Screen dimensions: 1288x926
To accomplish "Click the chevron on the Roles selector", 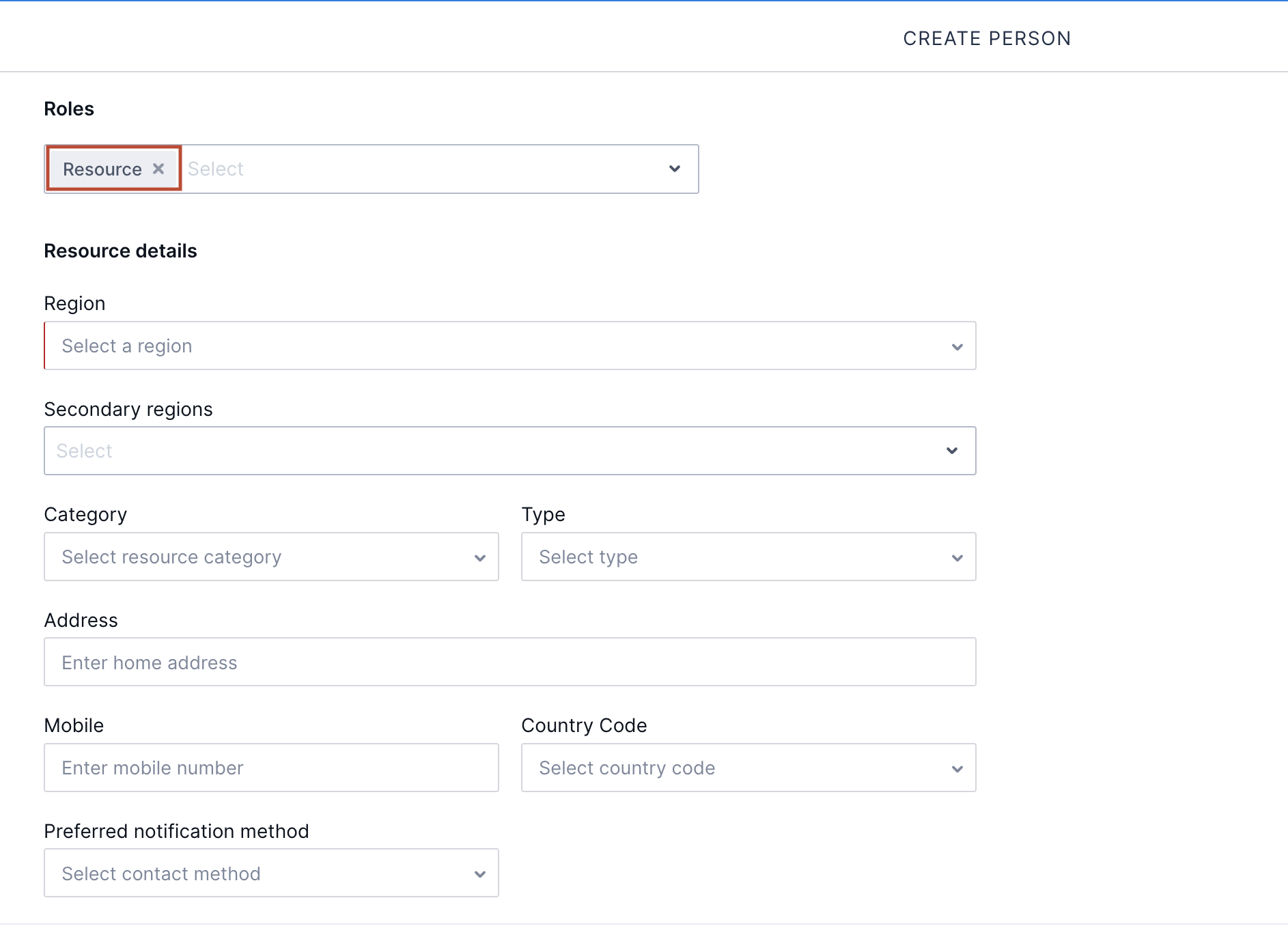I will [x=675, y=169].
